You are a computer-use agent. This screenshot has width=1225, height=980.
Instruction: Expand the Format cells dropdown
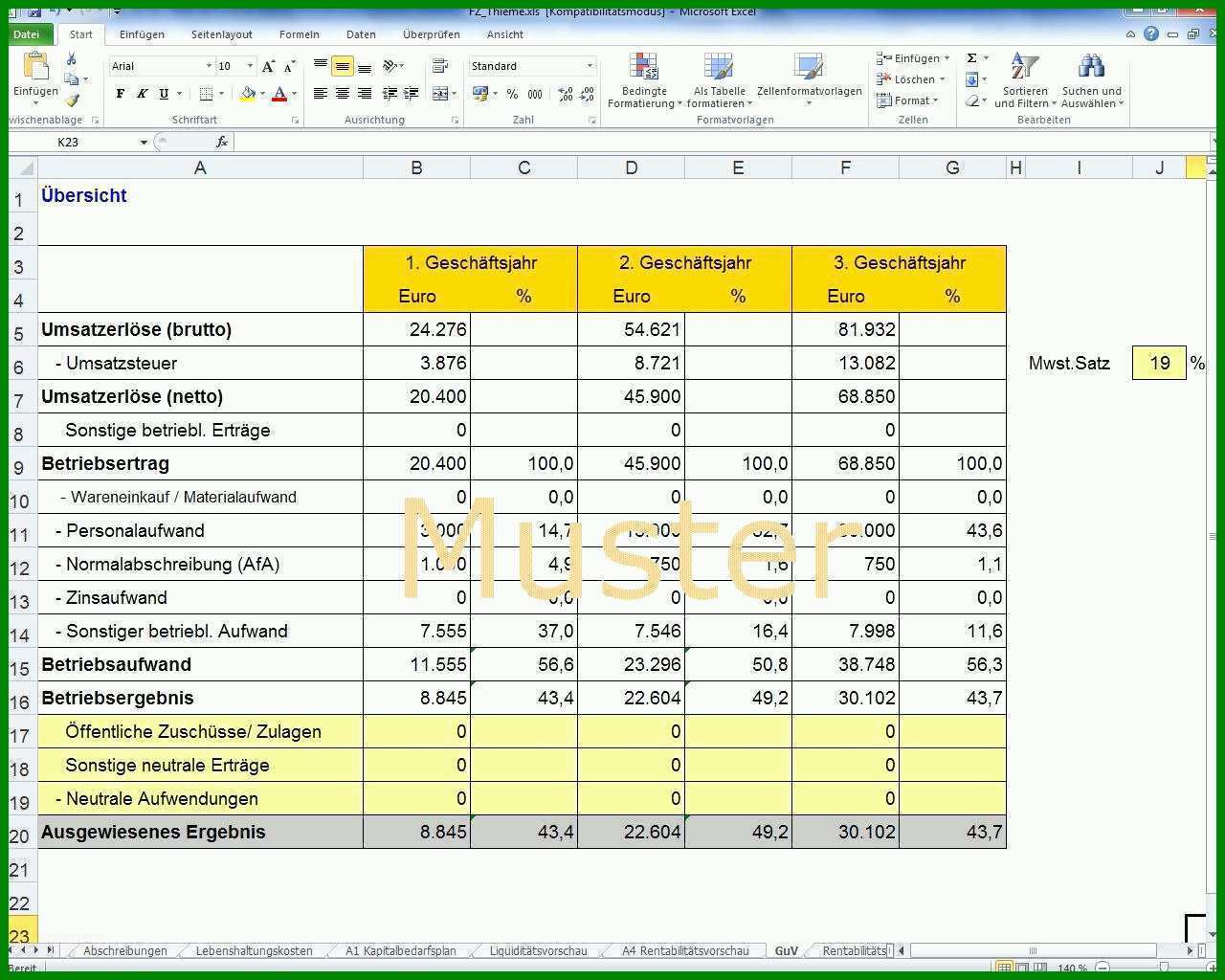(936, 100)
